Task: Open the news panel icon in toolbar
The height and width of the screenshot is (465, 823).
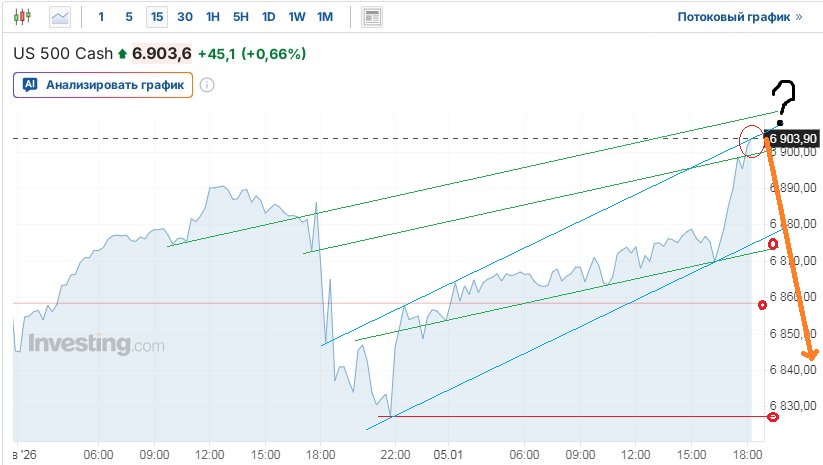Action: coord(372,17)
